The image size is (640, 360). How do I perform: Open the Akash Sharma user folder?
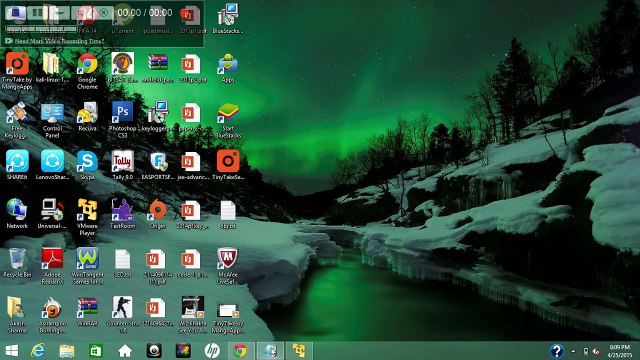pyautogui.click(x=17, y=314)
